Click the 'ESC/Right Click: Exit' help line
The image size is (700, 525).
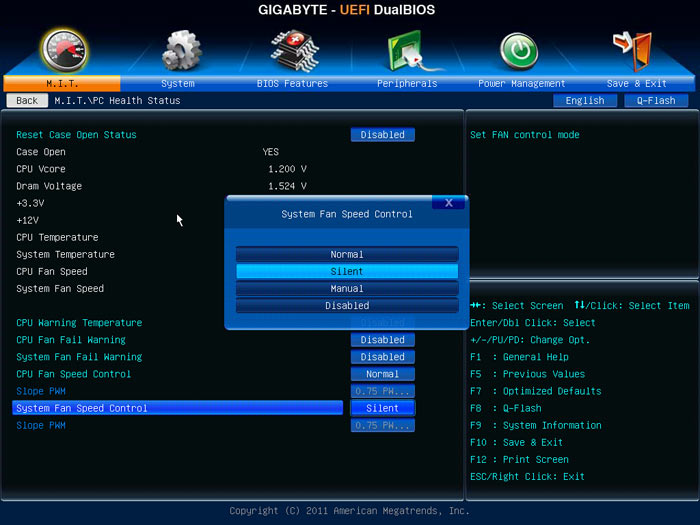click(x=527, y=476)
